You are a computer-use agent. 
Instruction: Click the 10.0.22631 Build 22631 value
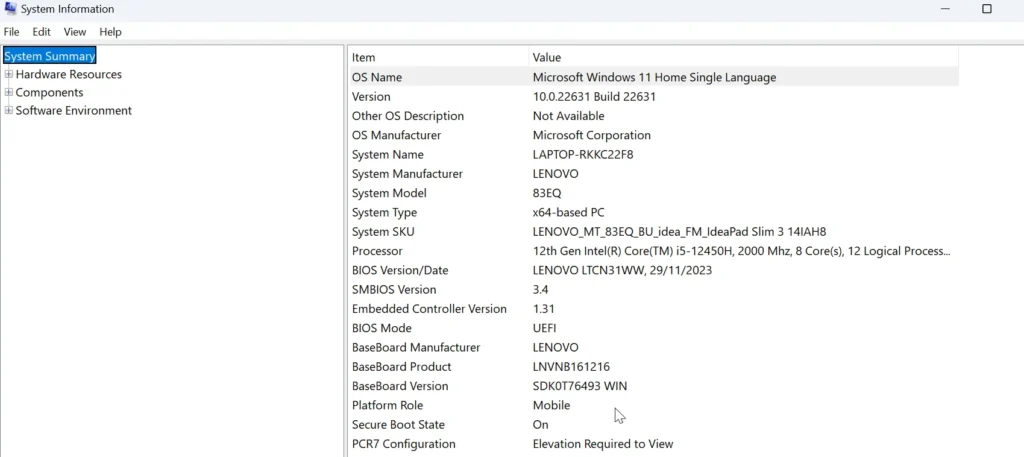(594, 97)
